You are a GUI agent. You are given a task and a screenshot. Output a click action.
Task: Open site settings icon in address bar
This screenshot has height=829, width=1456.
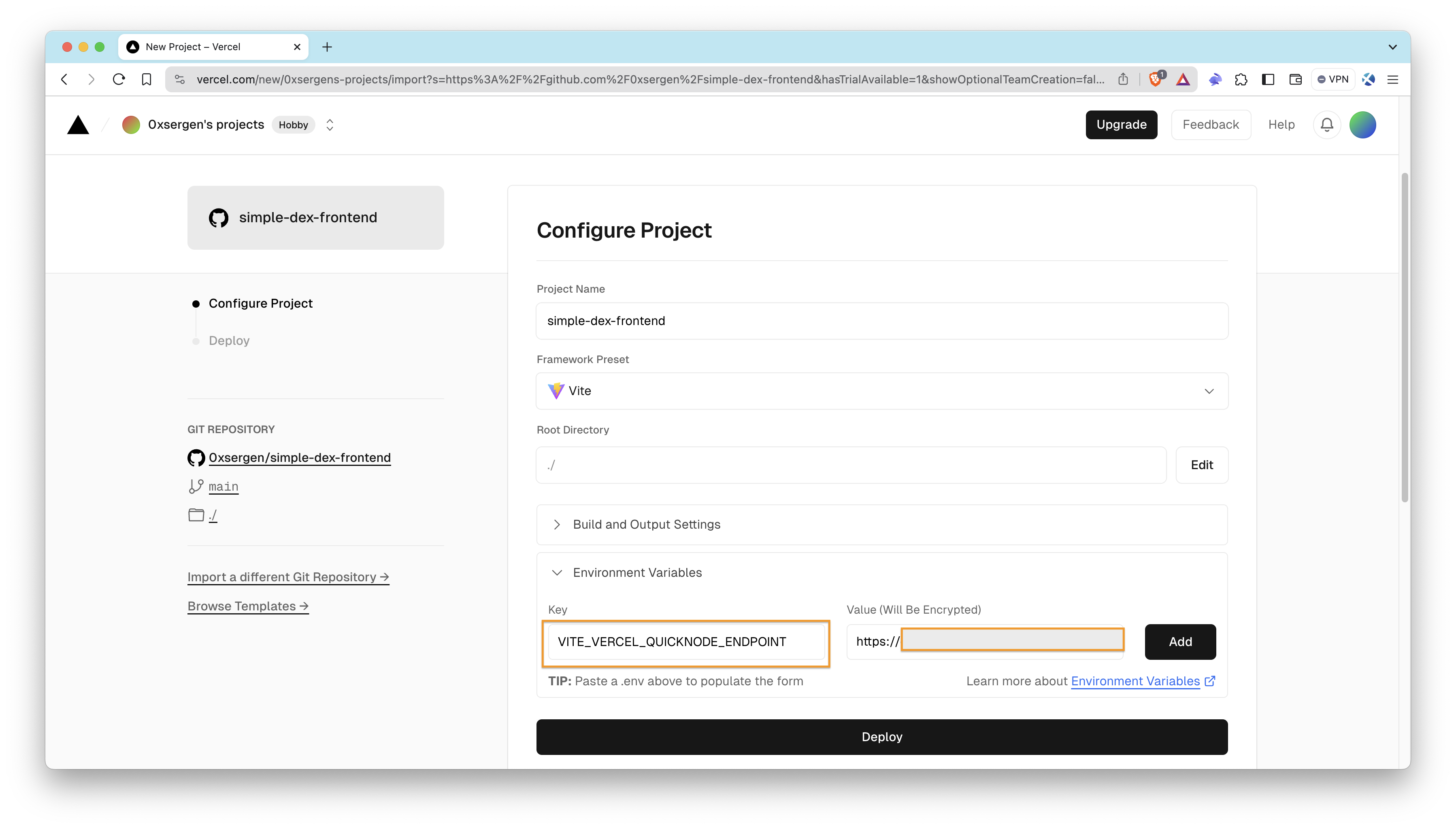180,79
